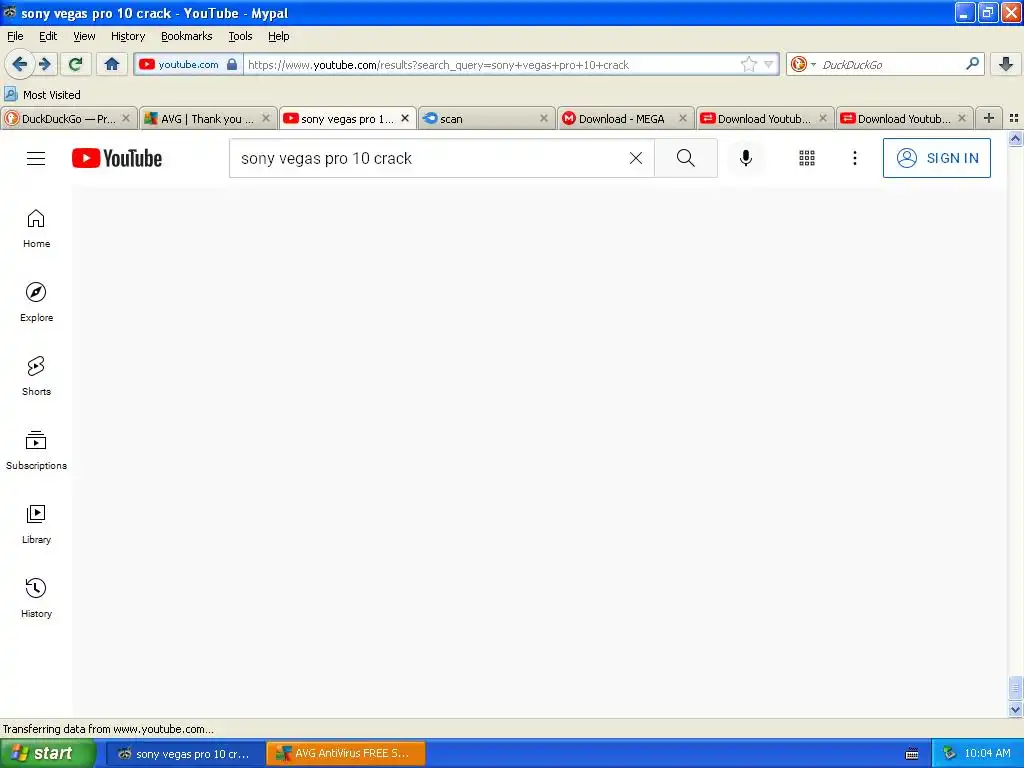Screen dimensions: 1024x768
Task: Close the Download - MEGA tab
Action: [682, 118]
